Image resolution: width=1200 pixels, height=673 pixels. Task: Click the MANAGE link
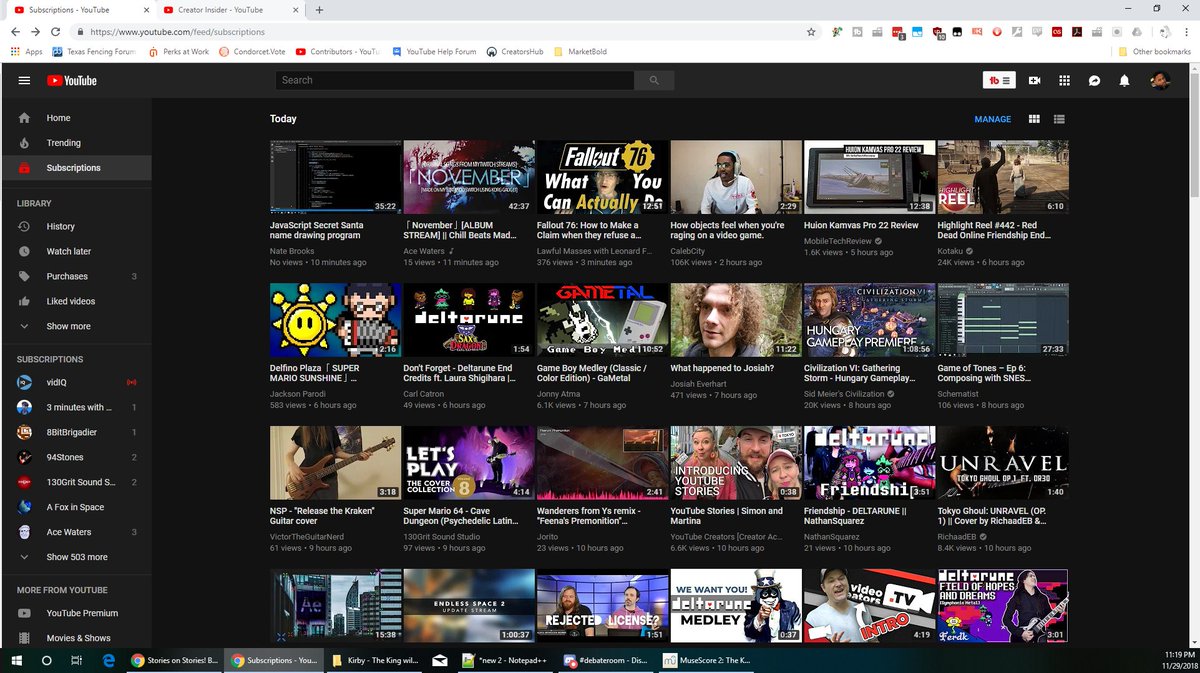click(x=992, y=119)
